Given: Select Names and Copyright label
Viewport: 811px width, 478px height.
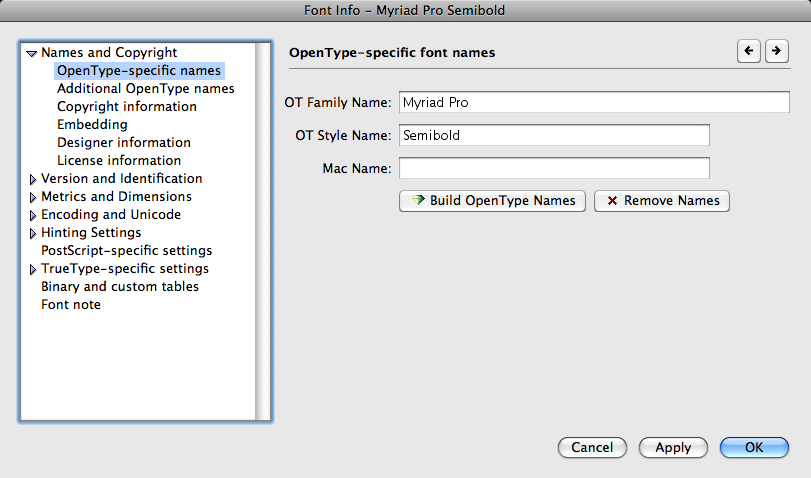Looking at the screenshot, I should point(109,52).
